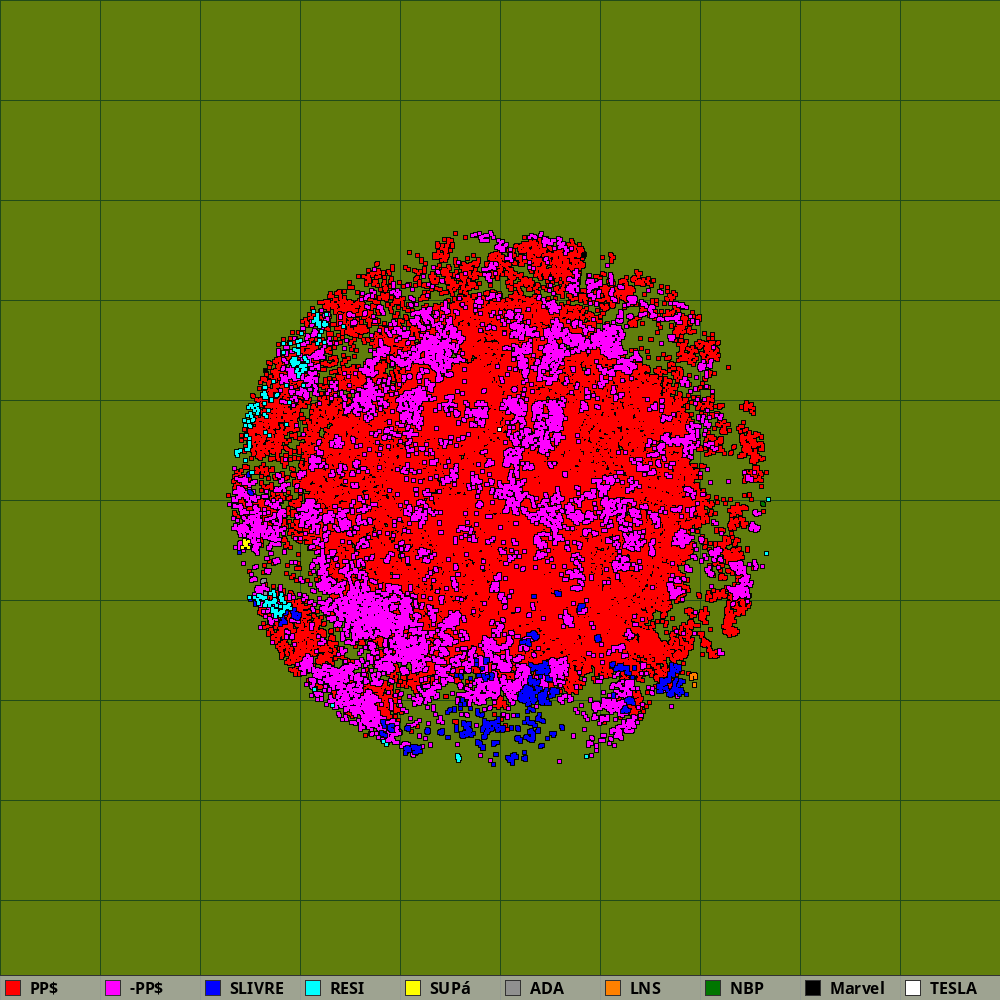Select the "LNS" legend label
1000x1000 pixels.
(x=645, y=988)
